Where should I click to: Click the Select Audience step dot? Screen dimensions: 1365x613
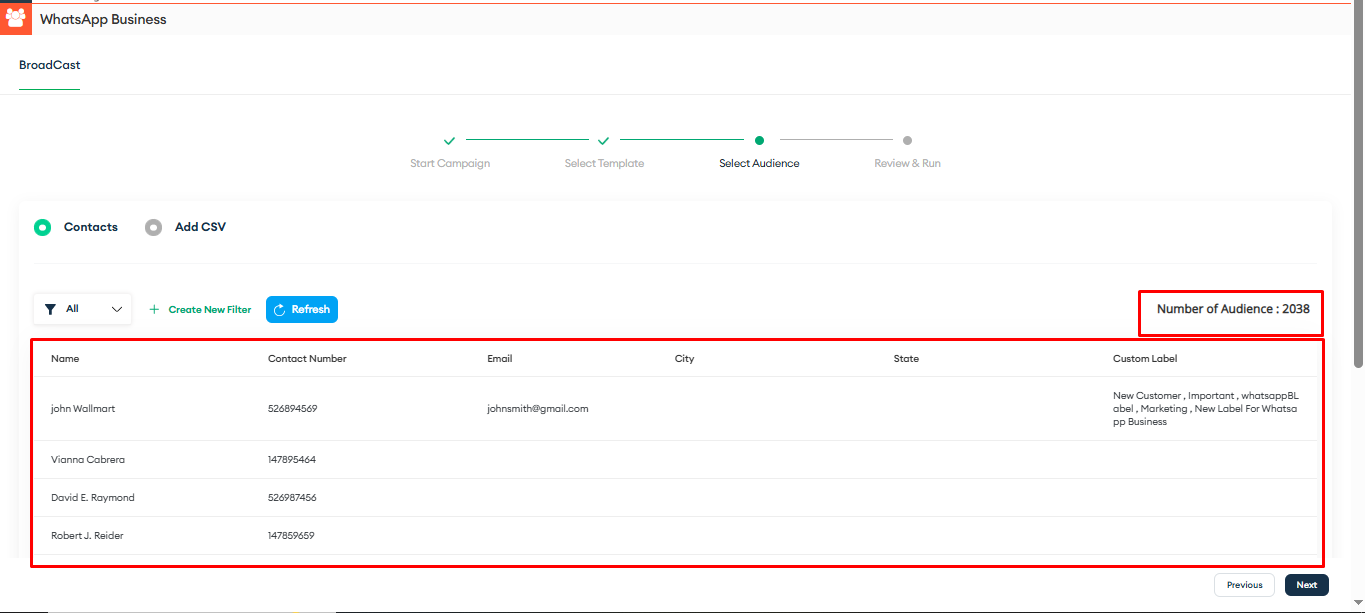(x=760, y=140)
